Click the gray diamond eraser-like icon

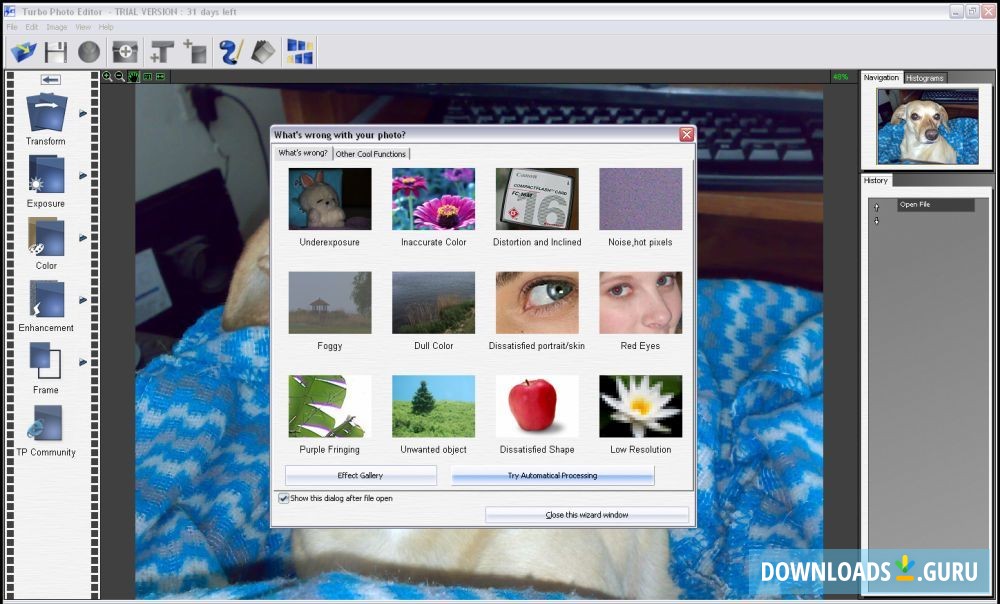(x=263, y=52)
